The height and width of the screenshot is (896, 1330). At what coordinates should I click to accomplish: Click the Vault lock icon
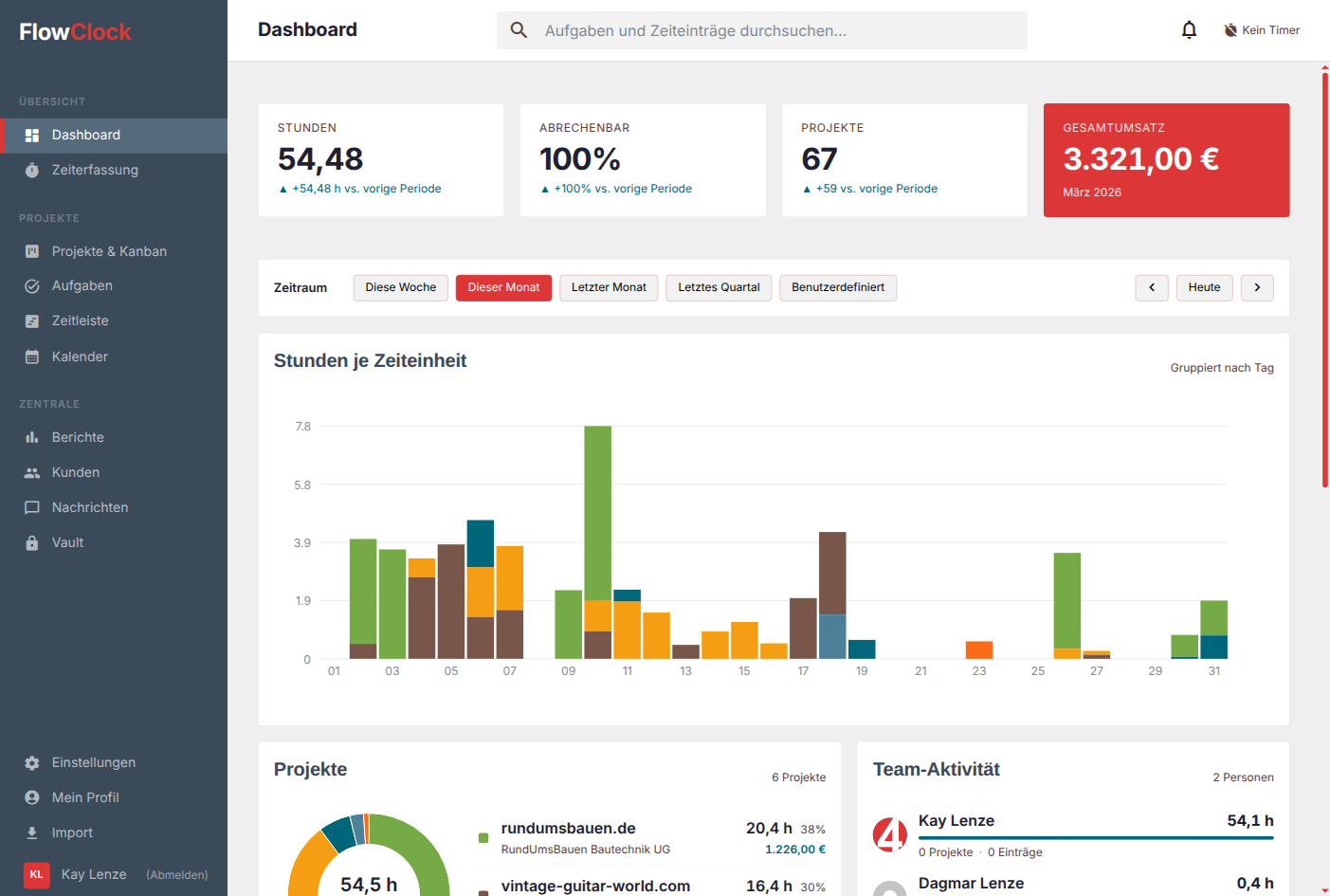coord(32,542)
